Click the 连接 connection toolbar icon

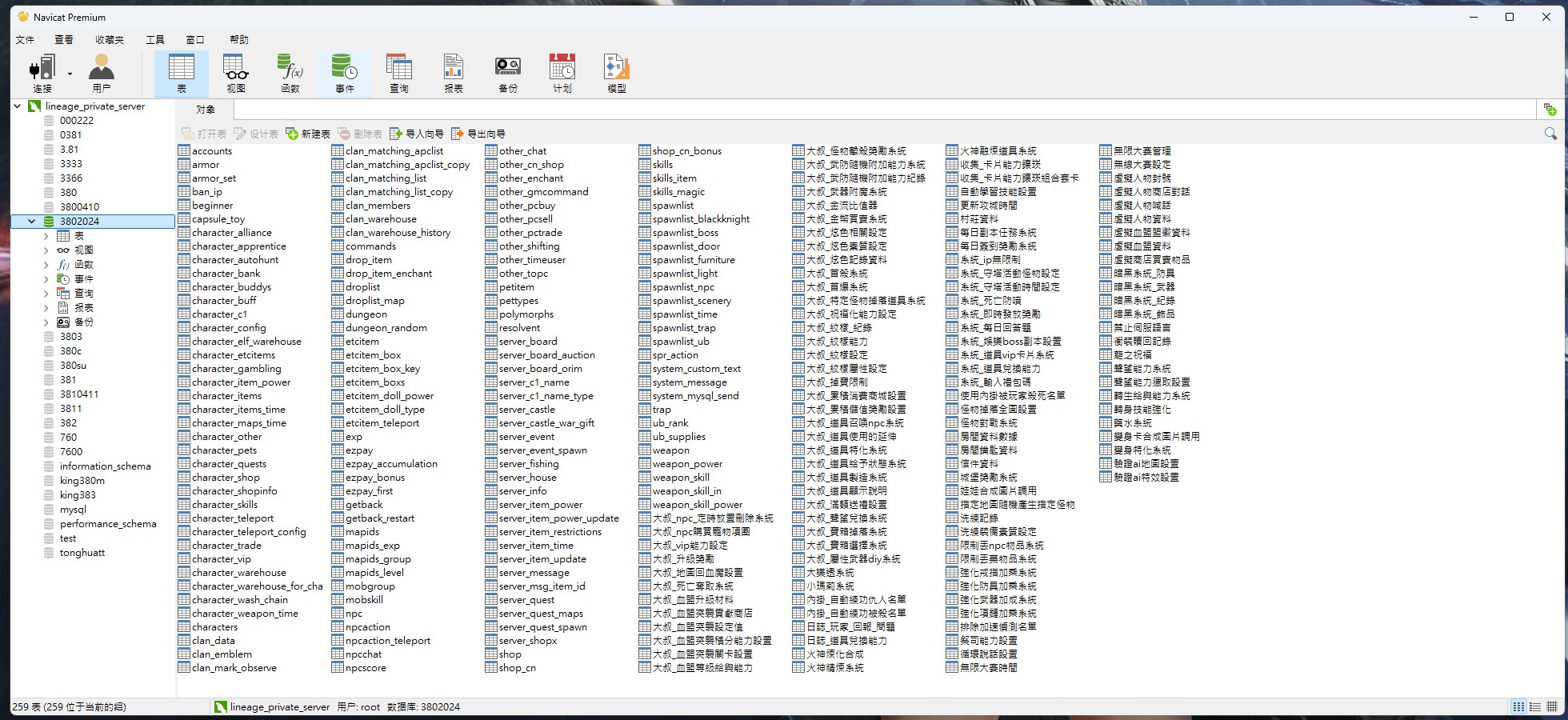click(x=42, y=73)
